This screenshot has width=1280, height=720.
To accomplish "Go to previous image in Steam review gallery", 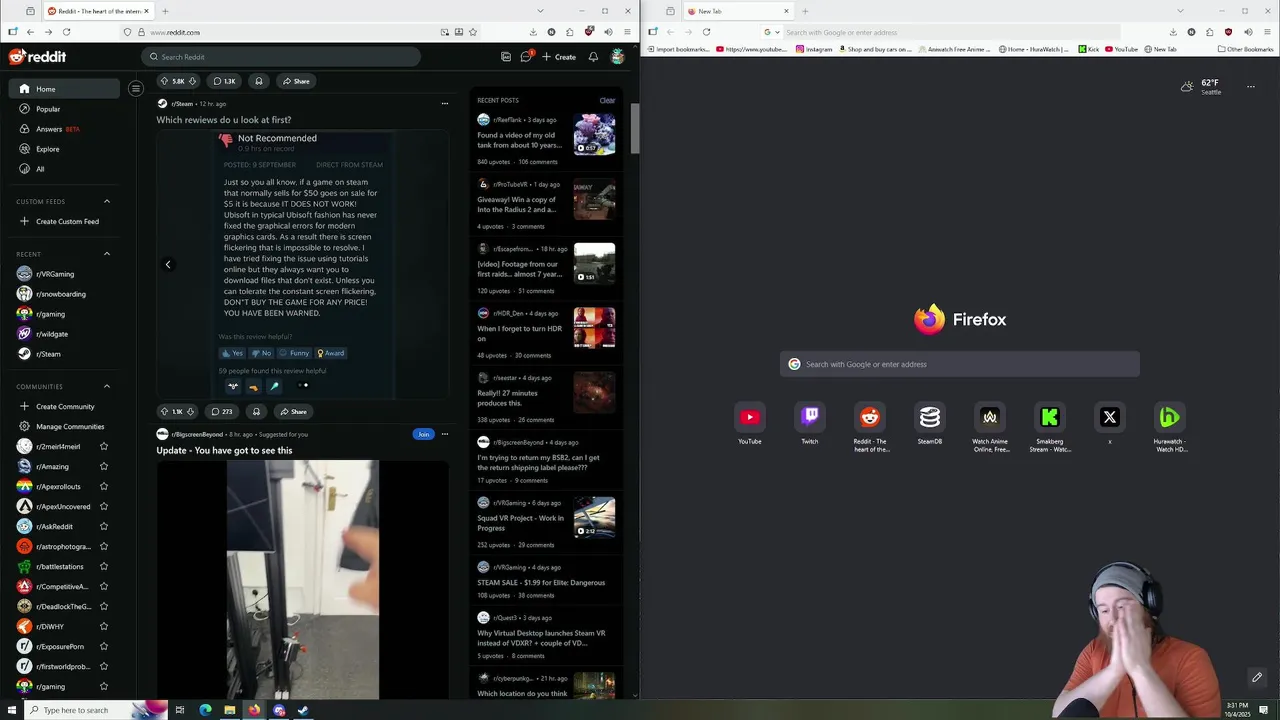I will point(168,264).
